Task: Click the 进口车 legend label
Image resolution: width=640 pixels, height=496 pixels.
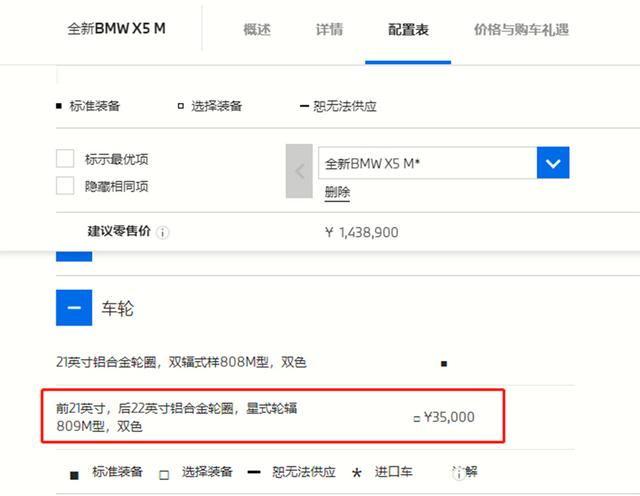Action: coord(393,472)
